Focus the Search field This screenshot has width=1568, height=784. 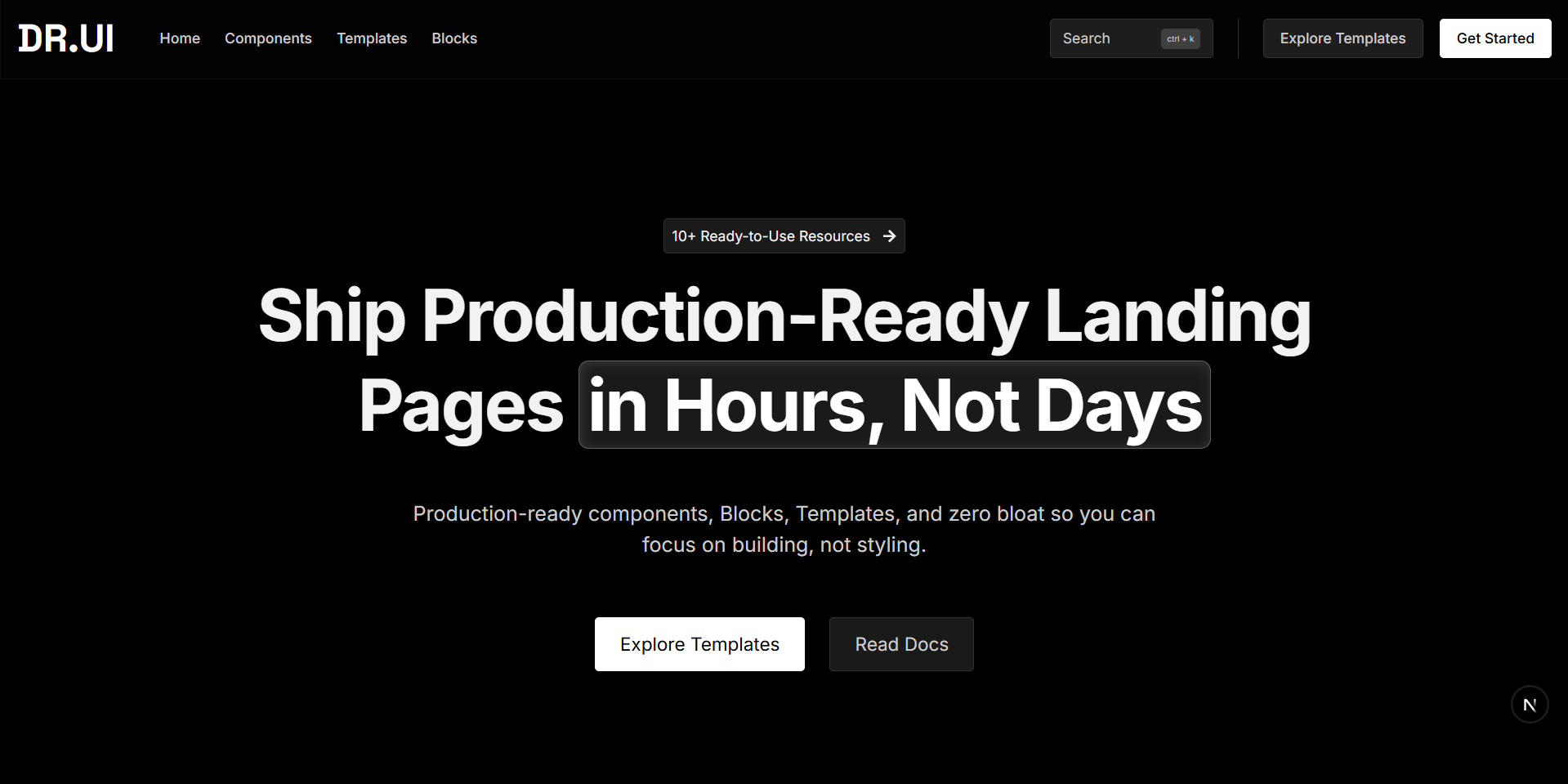point(1131,38)
